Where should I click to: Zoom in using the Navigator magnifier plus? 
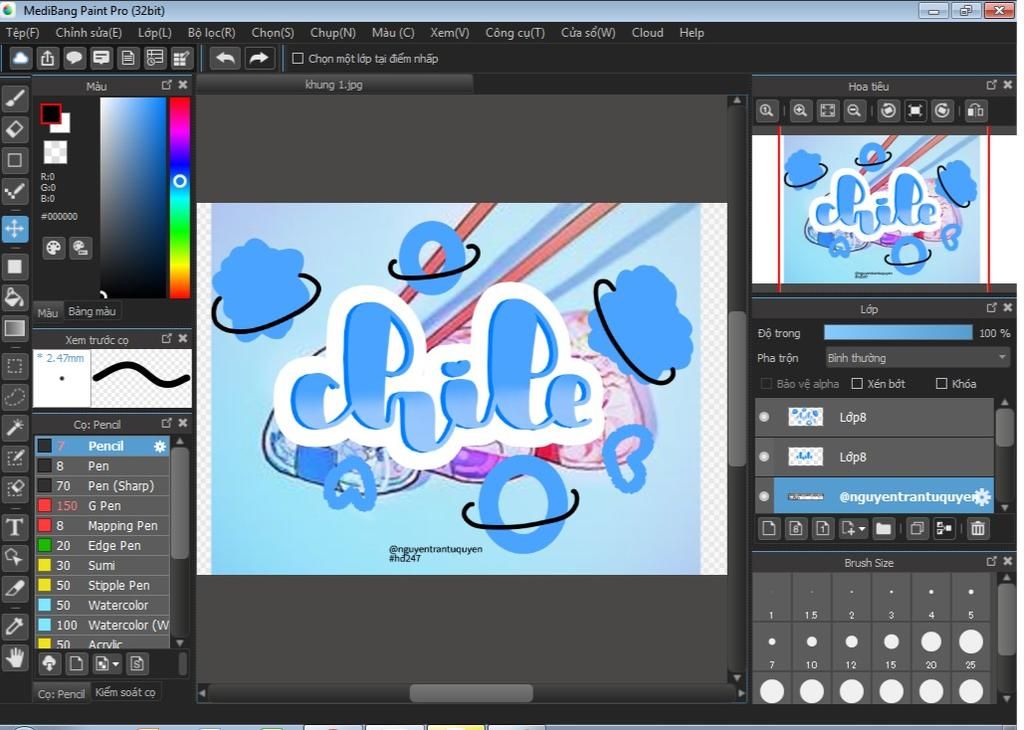point(800,110)
